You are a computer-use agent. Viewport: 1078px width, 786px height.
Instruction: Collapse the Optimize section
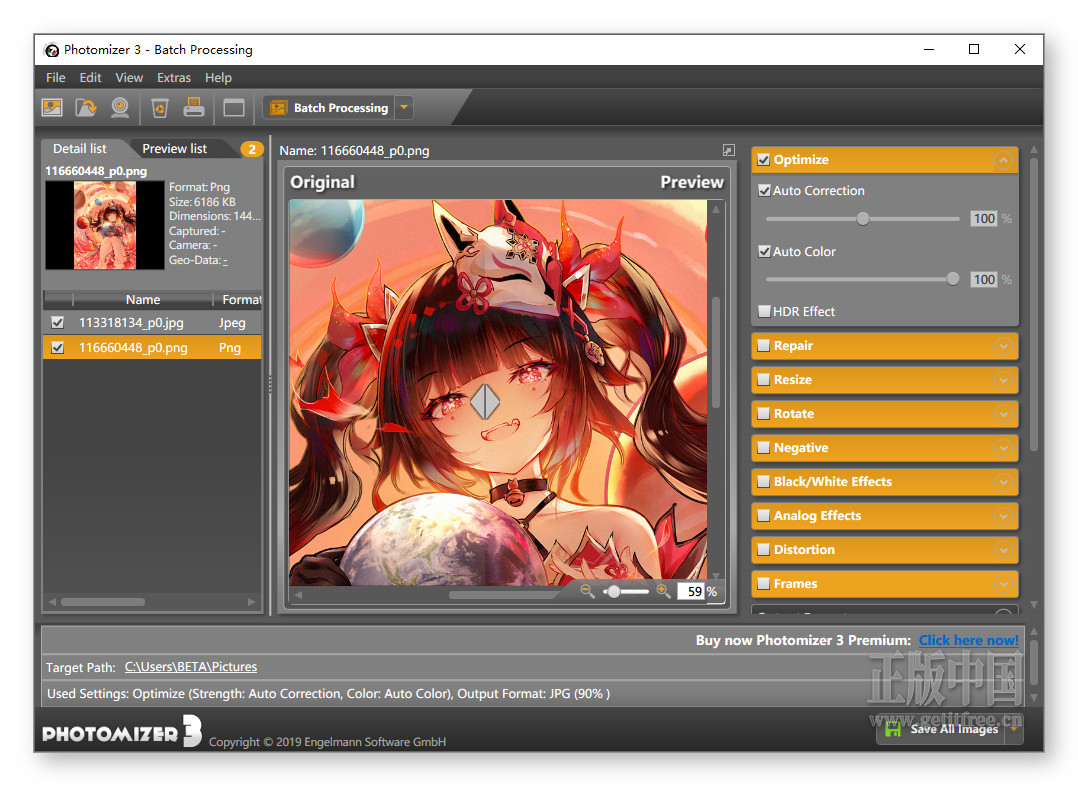[x=1003, y=160]
